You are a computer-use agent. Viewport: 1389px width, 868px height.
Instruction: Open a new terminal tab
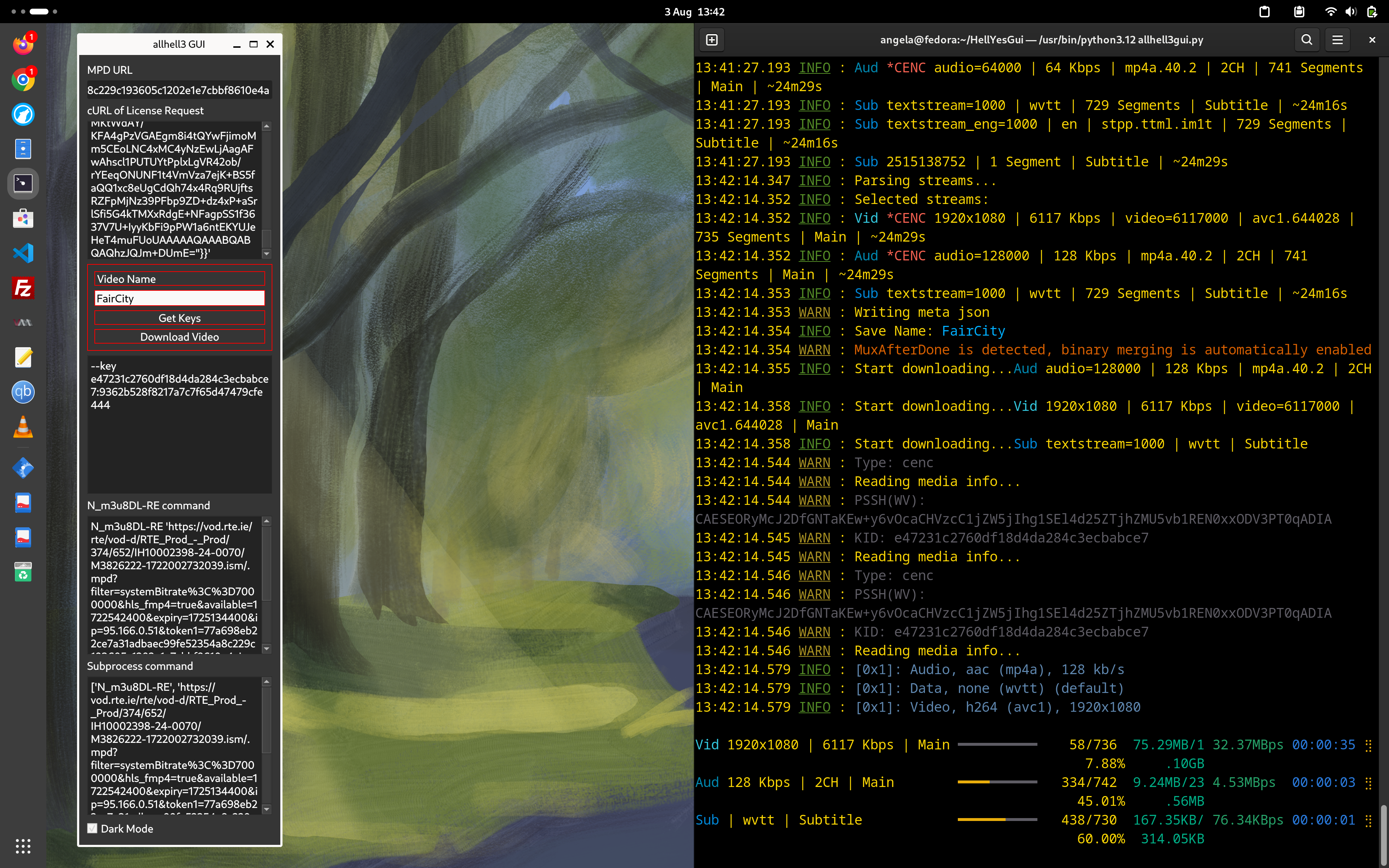pos(712,40)
